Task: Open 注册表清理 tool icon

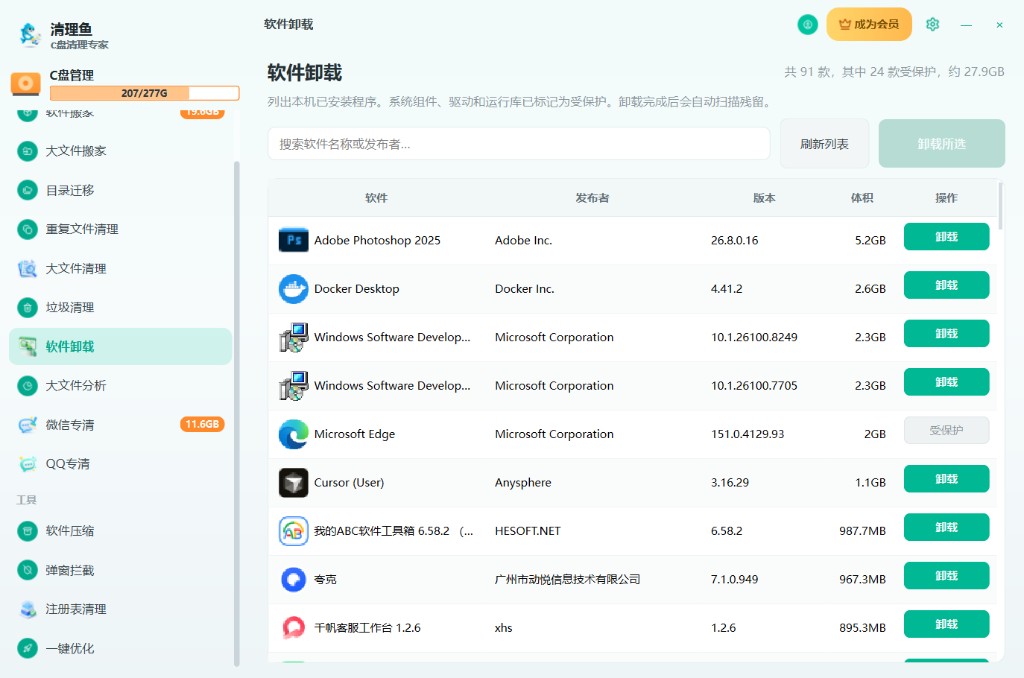Action: [27, 609]
